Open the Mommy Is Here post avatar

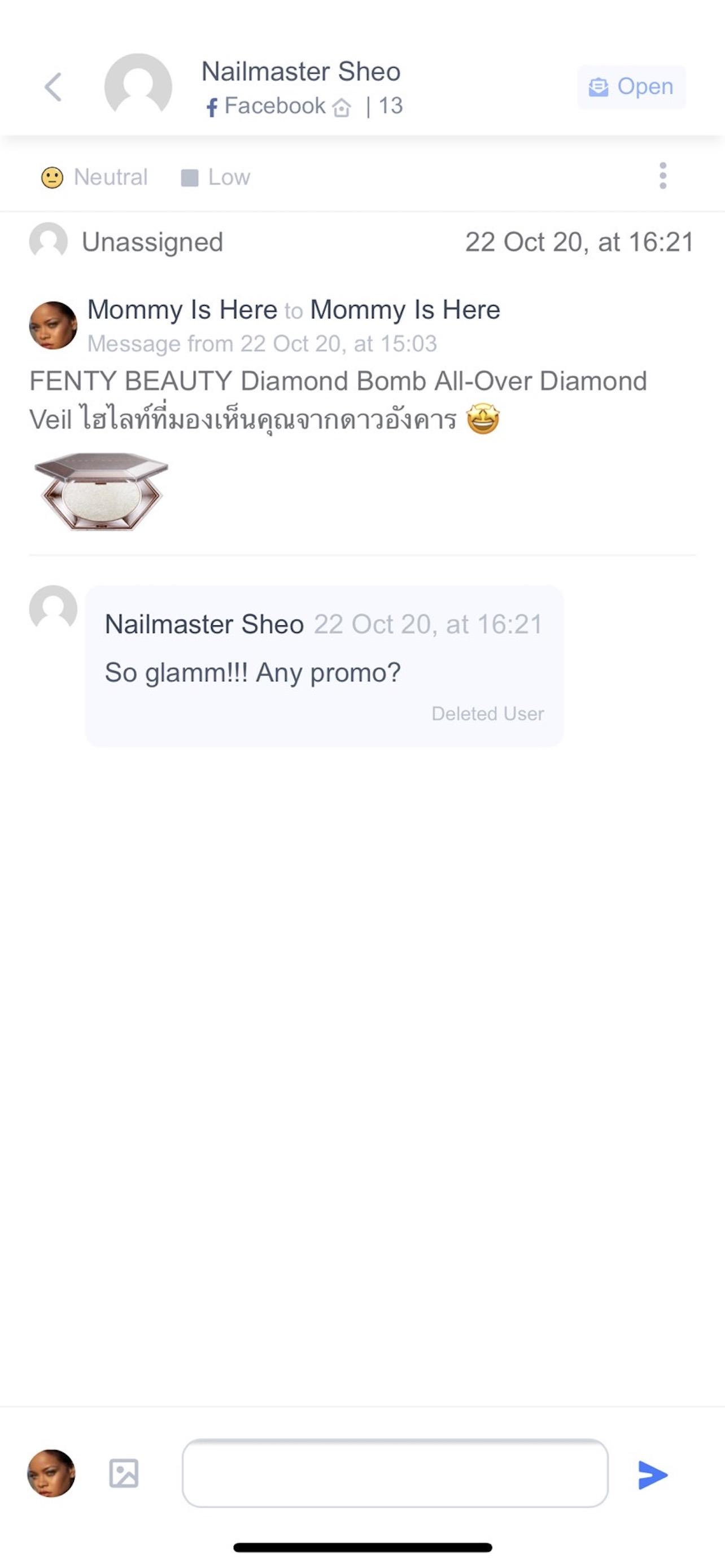coord(53,325)
